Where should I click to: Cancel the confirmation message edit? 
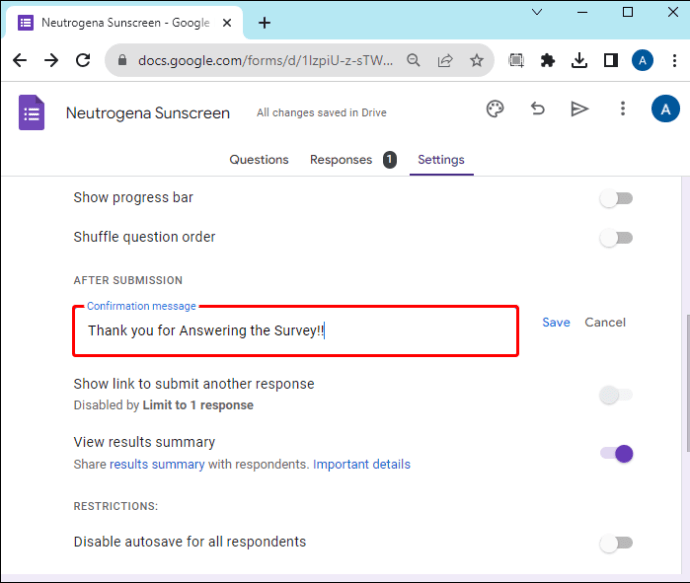tap(605, 323)
